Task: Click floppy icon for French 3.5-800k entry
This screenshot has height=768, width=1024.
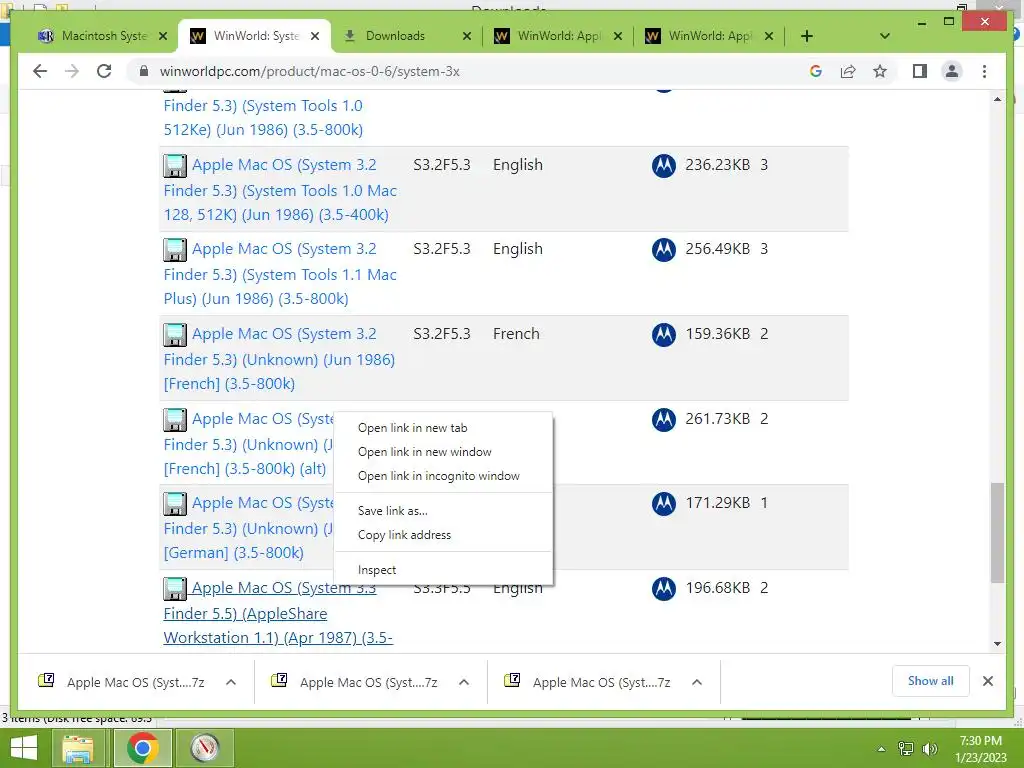Action: [x=174, y=335]
